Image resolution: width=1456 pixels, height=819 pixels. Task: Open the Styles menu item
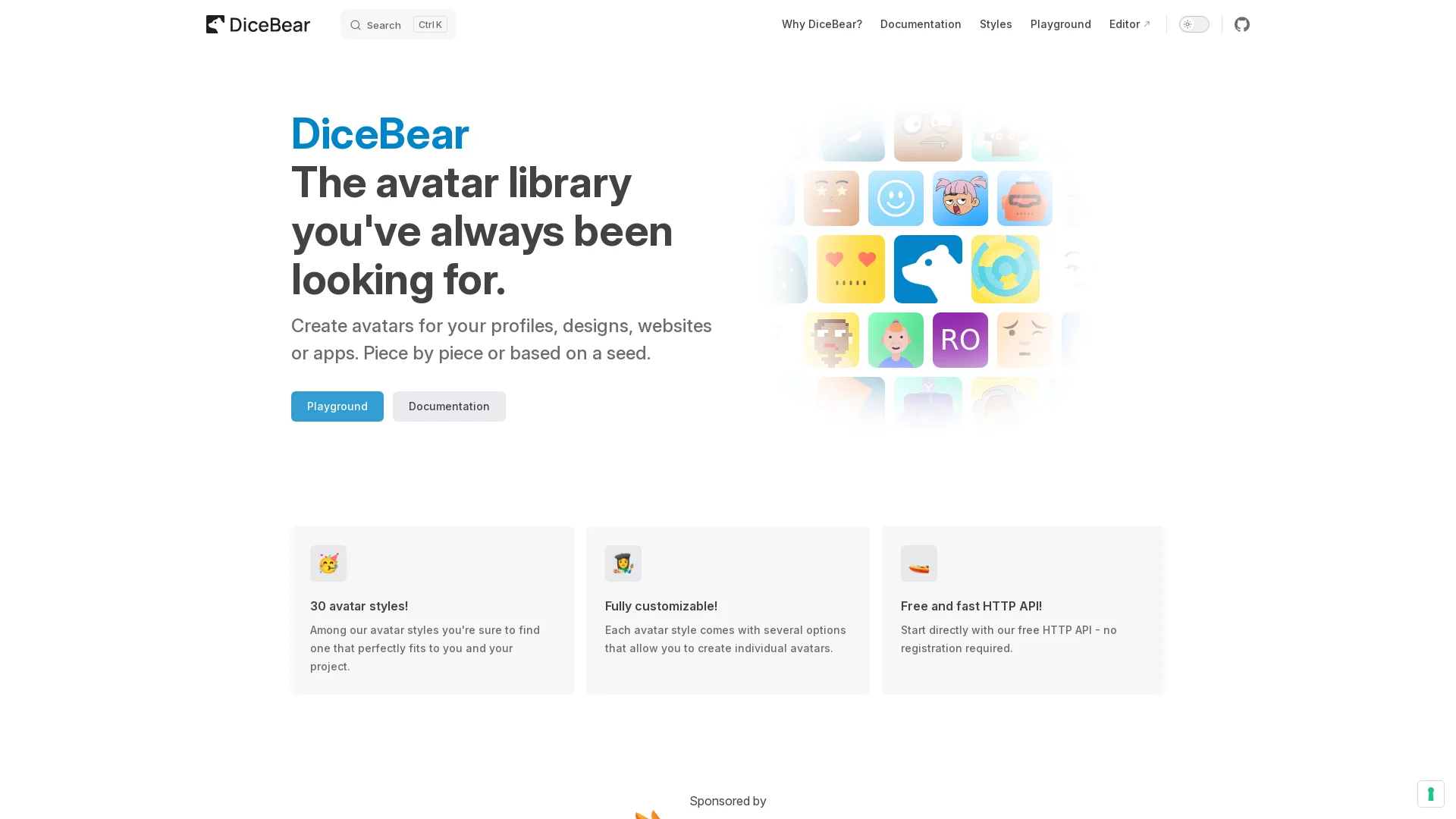click(x=996, y=24)
